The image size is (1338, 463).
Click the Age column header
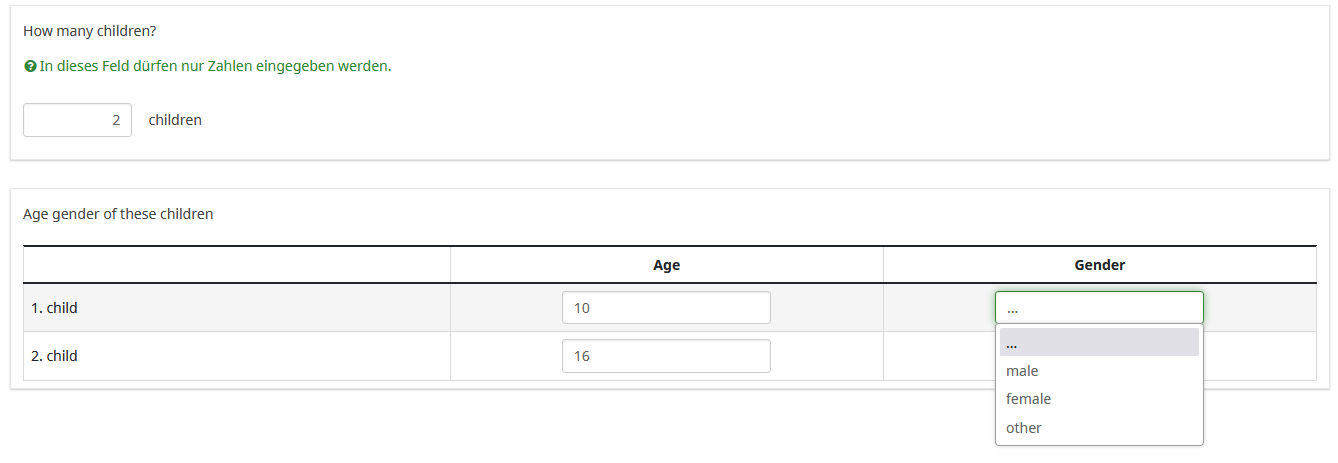666,265
